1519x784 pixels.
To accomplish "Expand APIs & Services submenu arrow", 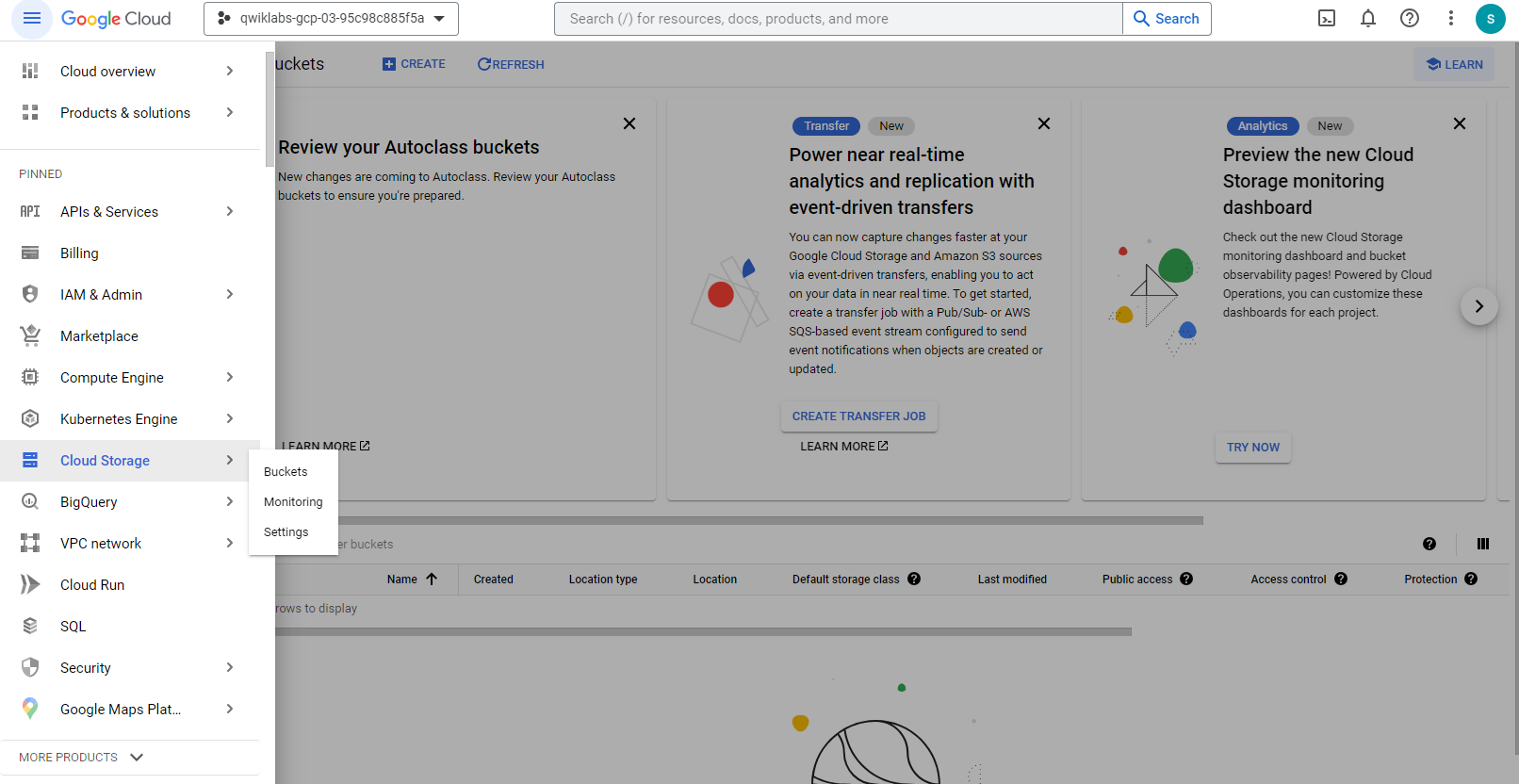I will tap(230, 211).
